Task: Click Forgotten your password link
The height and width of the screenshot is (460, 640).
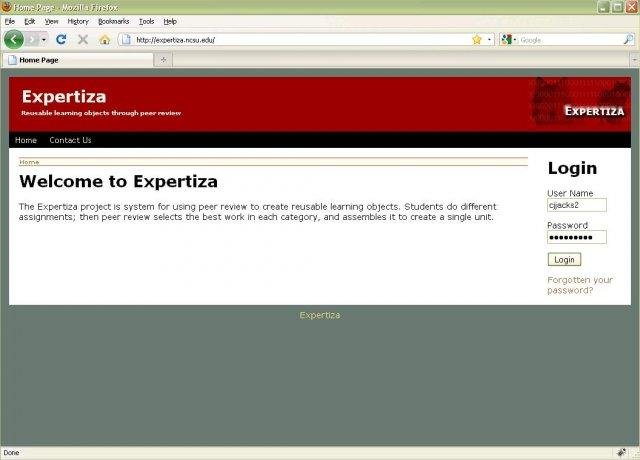Action: 580,285
